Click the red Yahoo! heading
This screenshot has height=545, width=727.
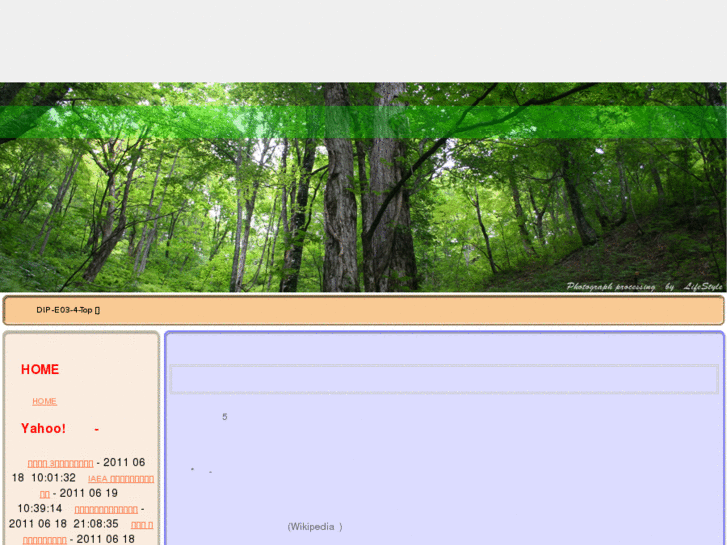(60, 428)
